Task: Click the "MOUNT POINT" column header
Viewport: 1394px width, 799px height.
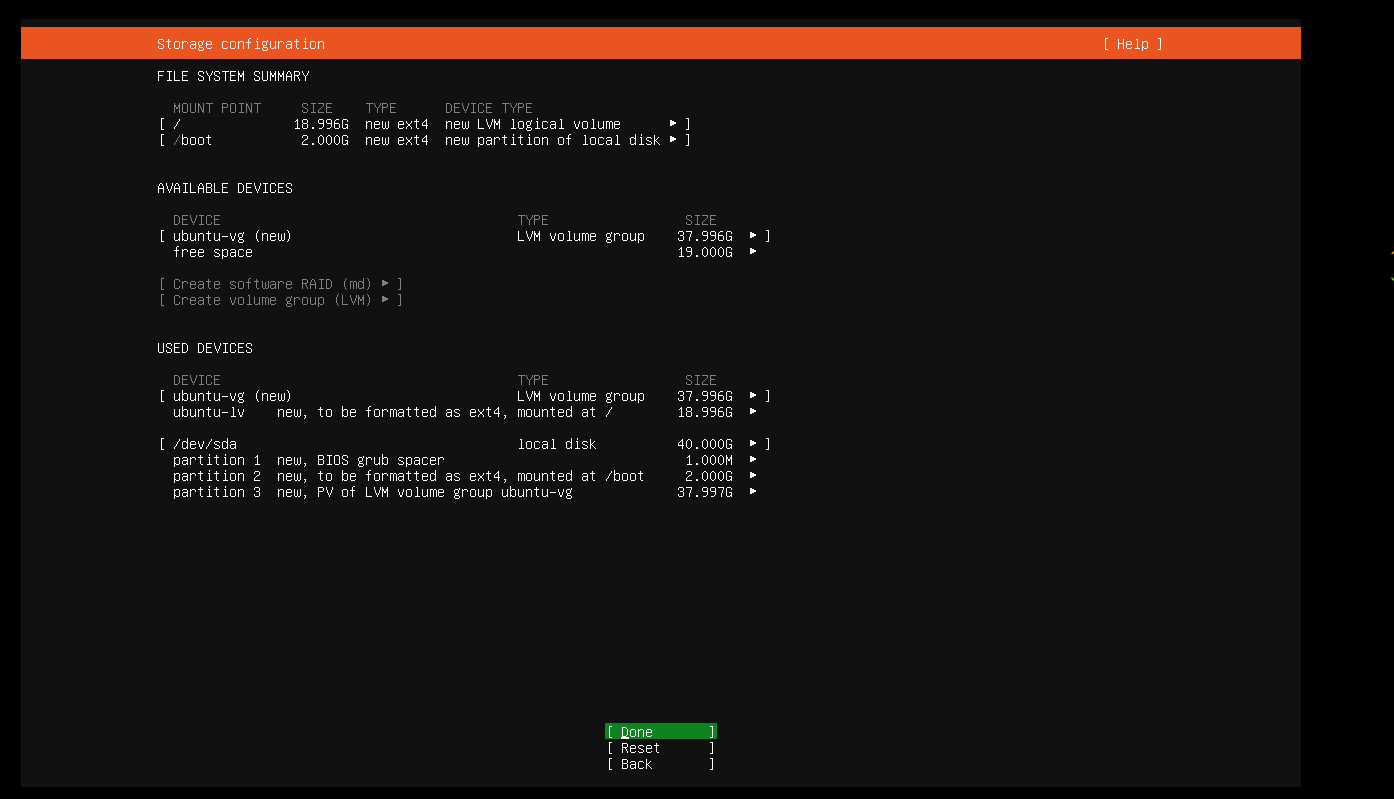Action: (217, 108)
